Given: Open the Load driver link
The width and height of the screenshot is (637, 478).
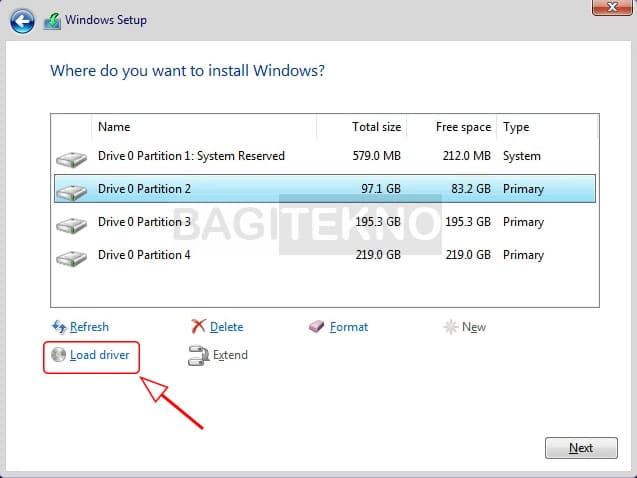Looking at the screenshot, I should [x=100, y=355].
